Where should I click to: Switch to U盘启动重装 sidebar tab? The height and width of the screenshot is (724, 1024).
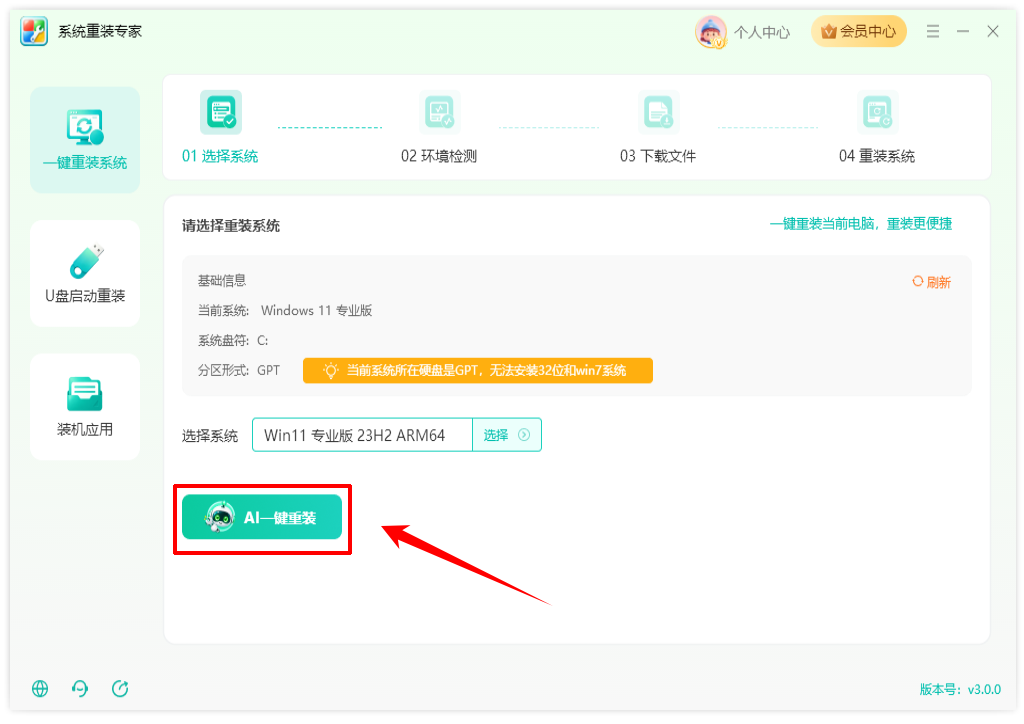coord(85,273)
